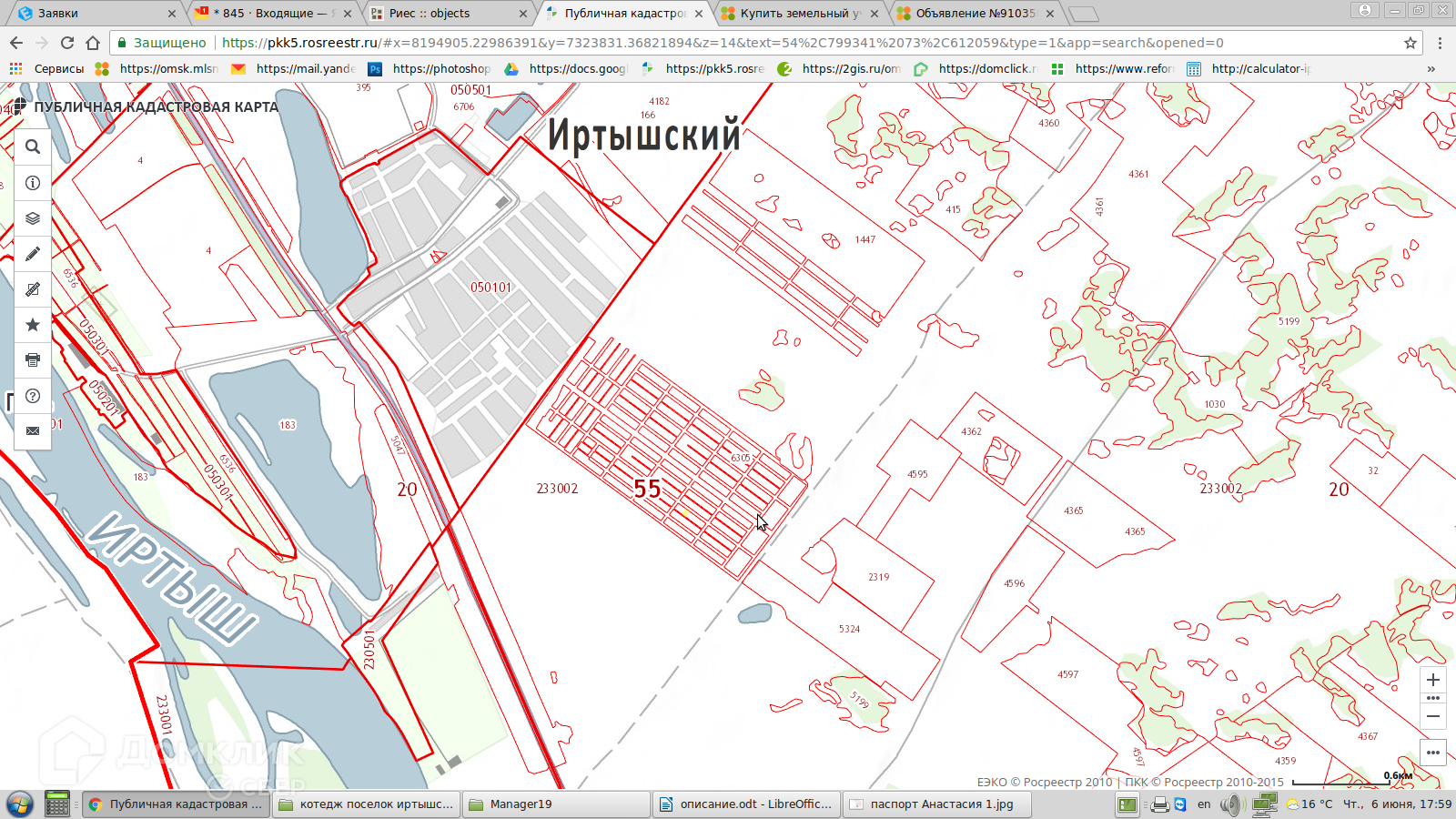
Task: Open the network connections tray icon
Action: [x=1264, y=804]
